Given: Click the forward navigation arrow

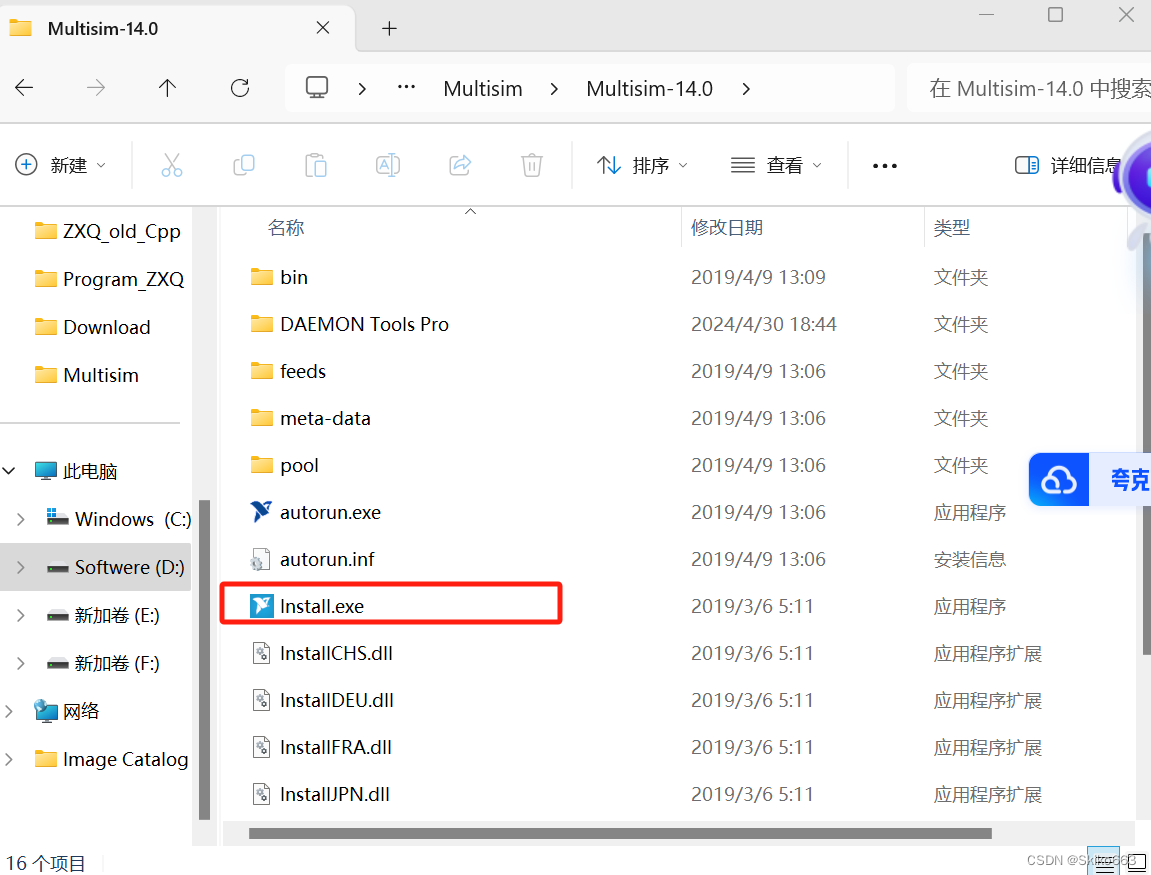Looking at the screenshot, I should coord(96,88).
